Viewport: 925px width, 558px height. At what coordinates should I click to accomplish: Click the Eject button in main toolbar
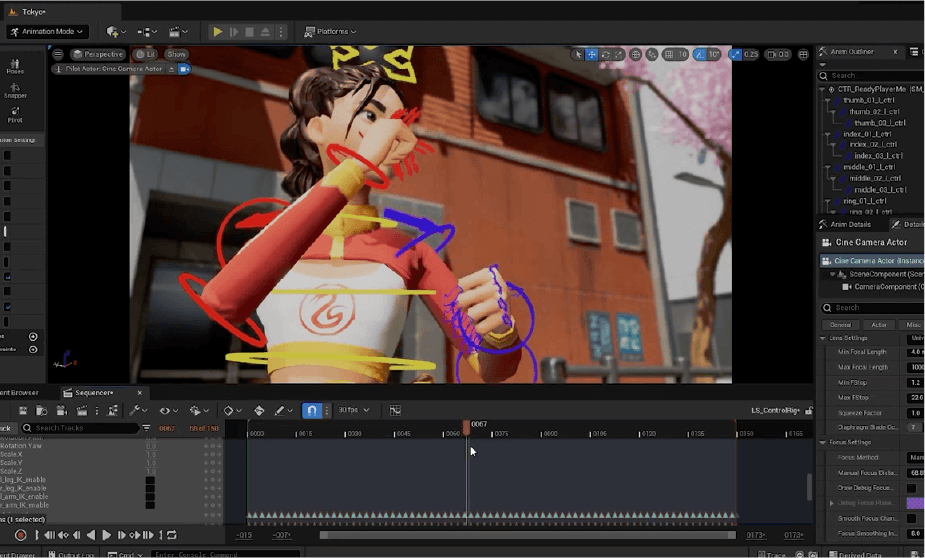[x=265, y=32]
